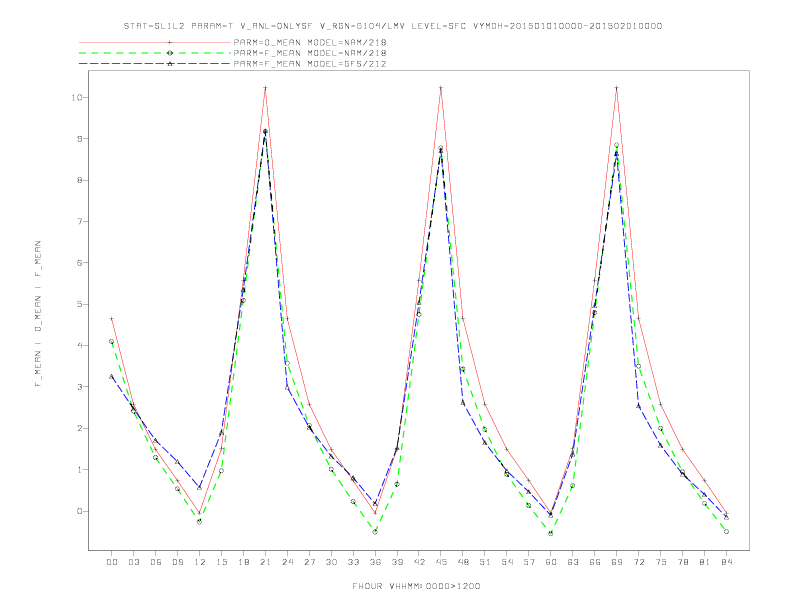Viewport: 792px width, 612px height.
Task: Click the green circle data point at hour 36
Action: [x=375, y=532]
